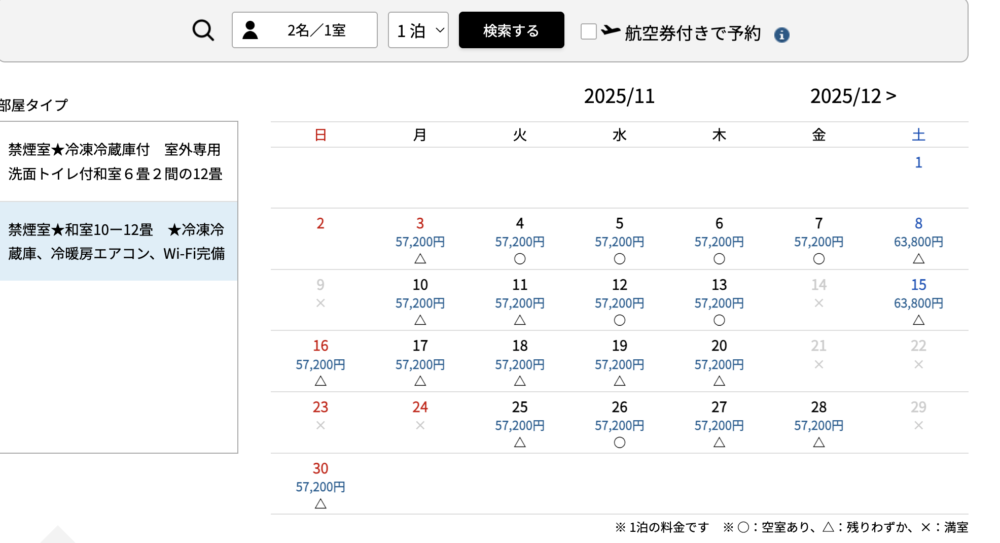Select the 和室10ー12畳 room type
The image size is (1000, 543).
pyautogui.click(x=116, y=241)
